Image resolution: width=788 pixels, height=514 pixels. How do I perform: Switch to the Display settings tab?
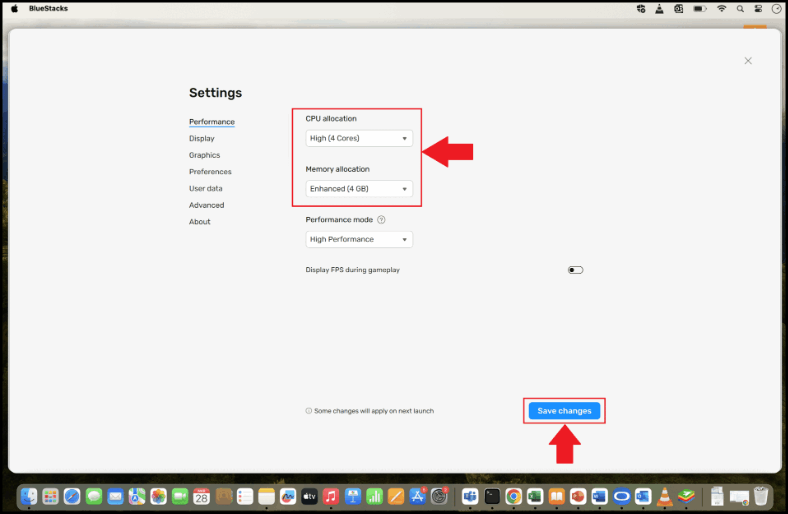point(202,138)
